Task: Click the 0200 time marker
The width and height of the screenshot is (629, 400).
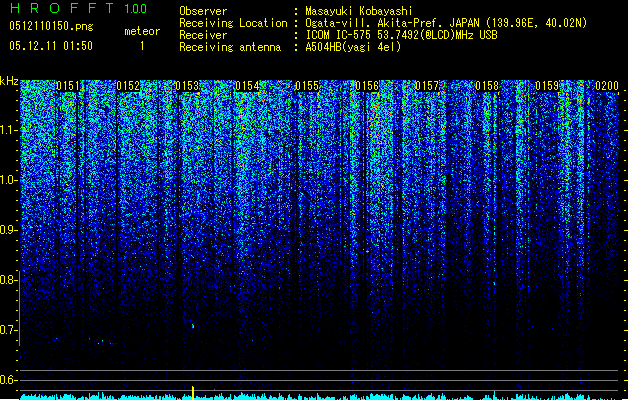Action: [x=607, y=86]
